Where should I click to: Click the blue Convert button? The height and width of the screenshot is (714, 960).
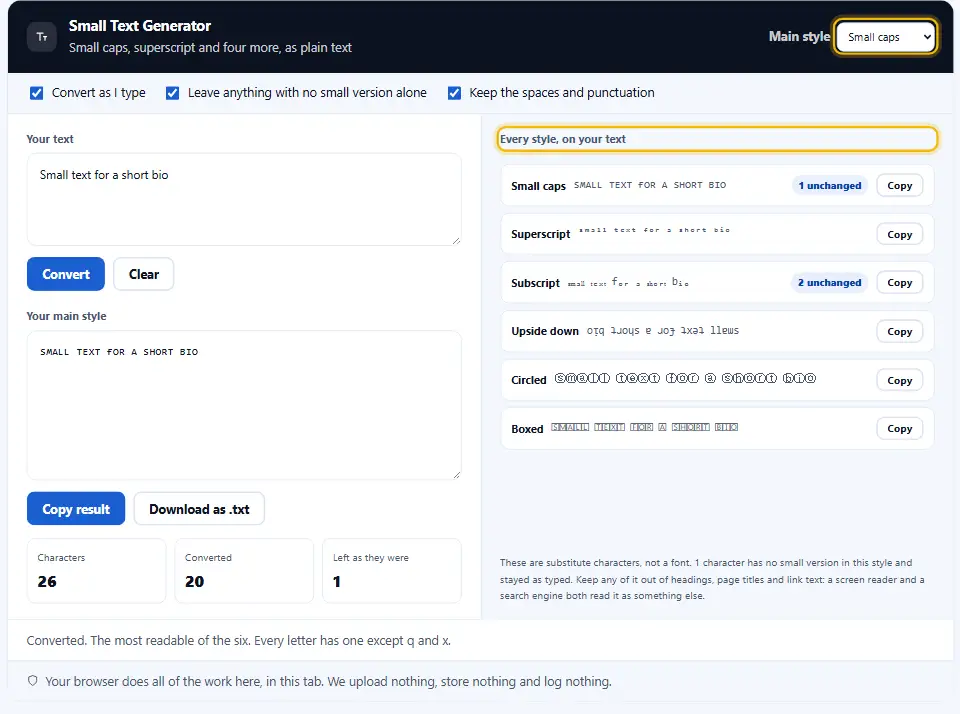coord(66,274)
